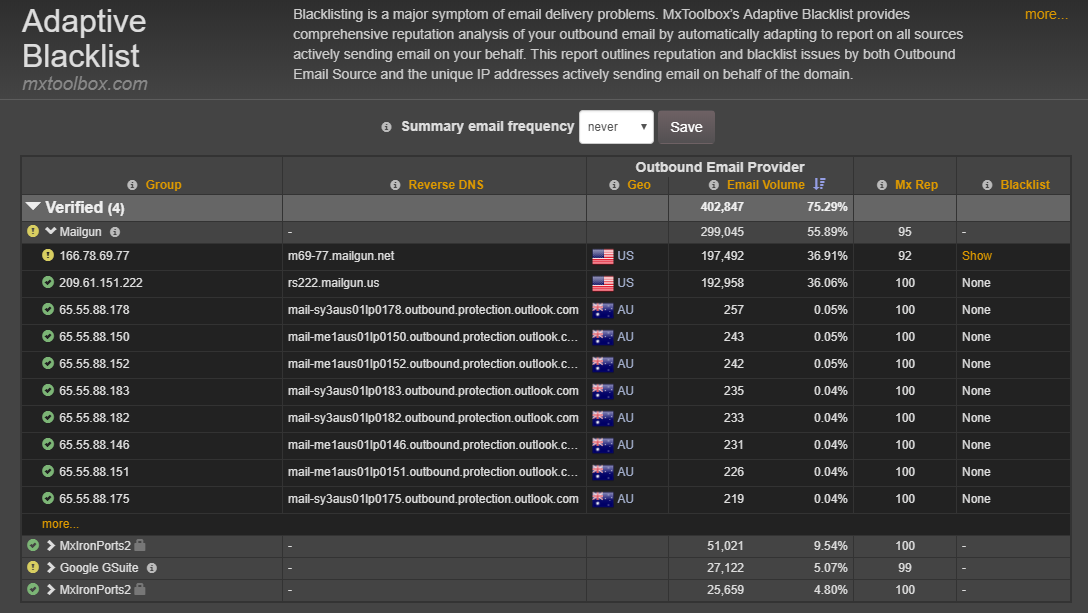The width and height of the screenshot is (1088, 613).
Task: Click reverse DNS m69-77.mailgun.net
Action: coord(341,255)
